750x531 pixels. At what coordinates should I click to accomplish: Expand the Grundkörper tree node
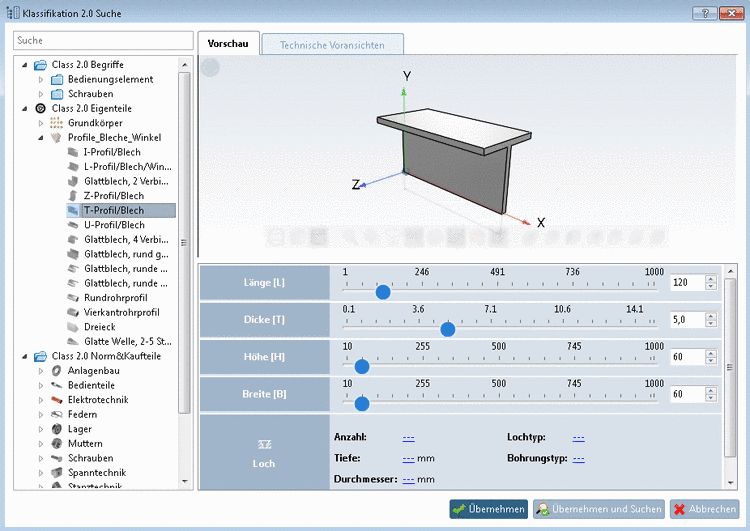[41, 123]
